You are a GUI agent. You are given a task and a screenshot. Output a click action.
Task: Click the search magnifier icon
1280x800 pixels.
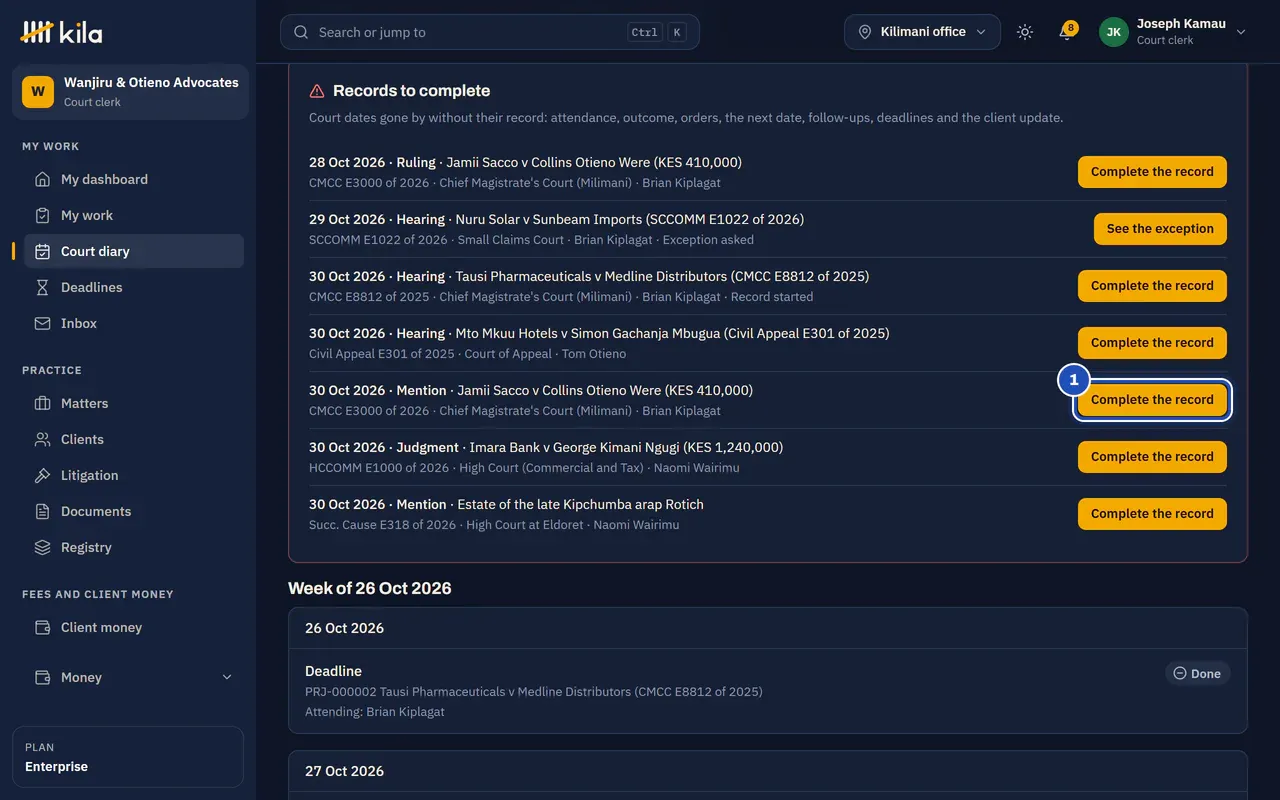(301, 32)
